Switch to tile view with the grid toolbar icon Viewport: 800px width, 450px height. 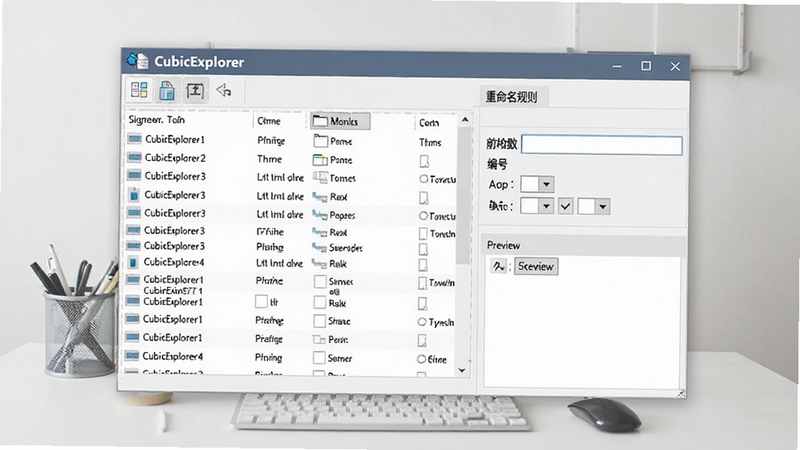coord(139,90)
